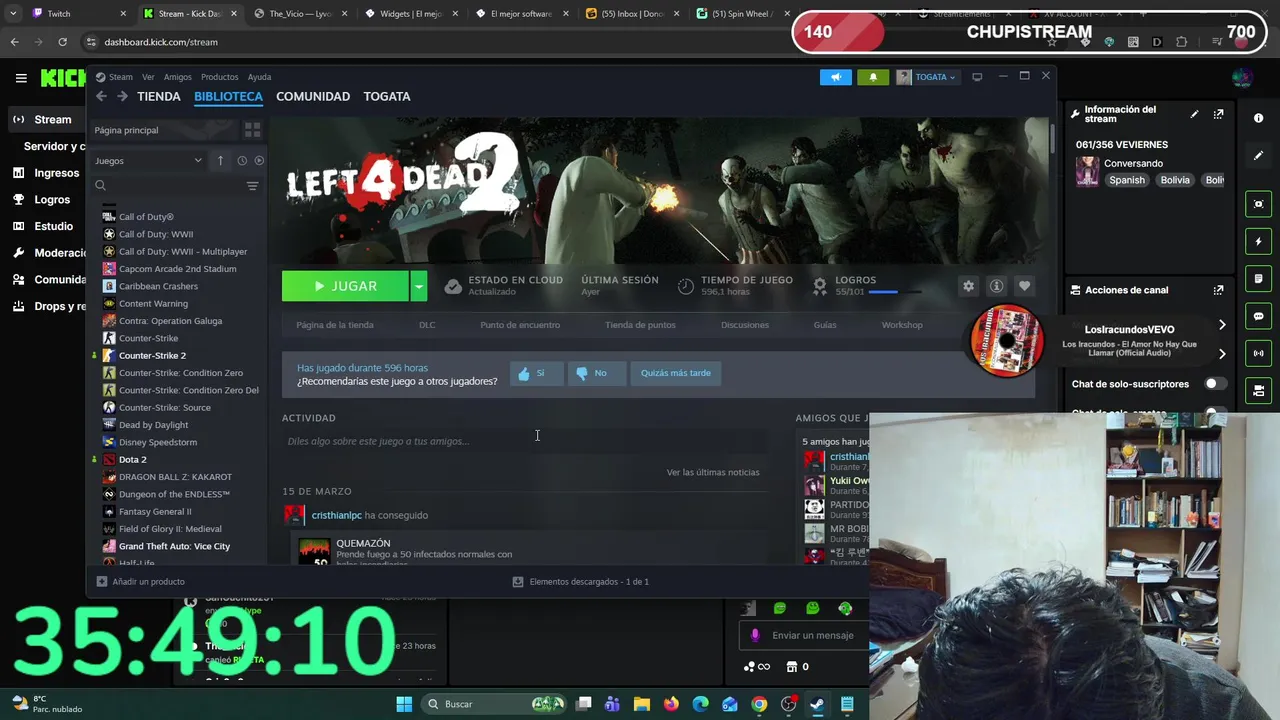Open library advanced filters icon

(252, 186)
